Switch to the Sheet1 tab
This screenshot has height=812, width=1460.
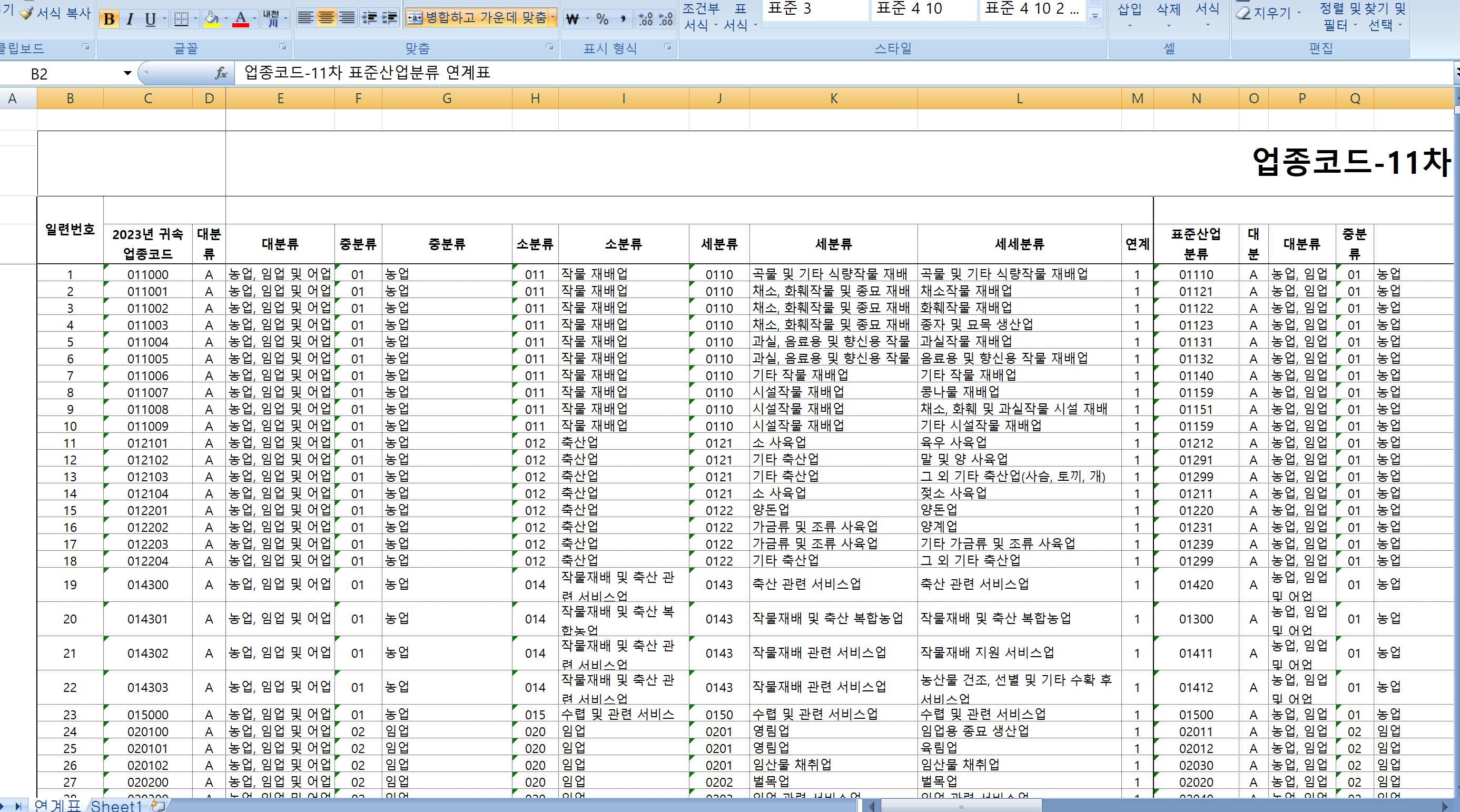coord(116,805)
